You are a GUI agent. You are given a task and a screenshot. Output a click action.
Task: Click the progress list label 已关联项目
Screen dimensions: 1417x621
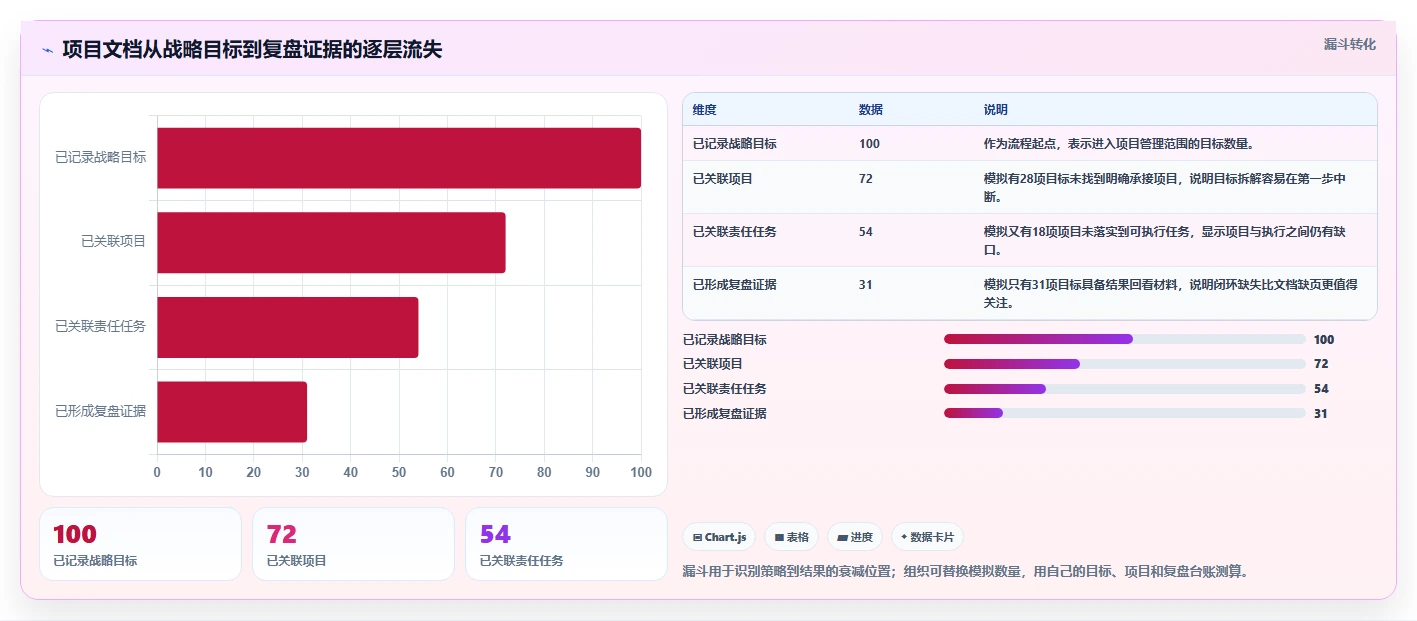click(712, 364)
